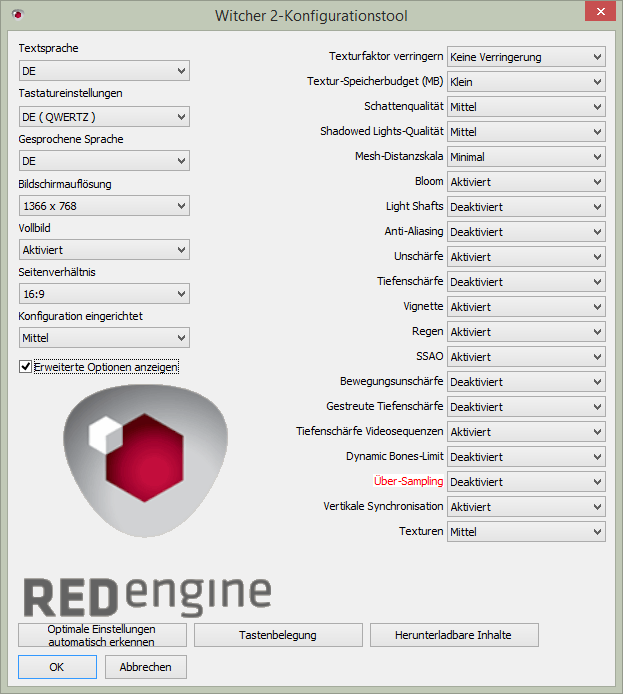This screenshot has width=623, height=694.
Task: Change the Tiefenschärfe Videosequenzen dropdown
Action: click(x=526, y=432)
